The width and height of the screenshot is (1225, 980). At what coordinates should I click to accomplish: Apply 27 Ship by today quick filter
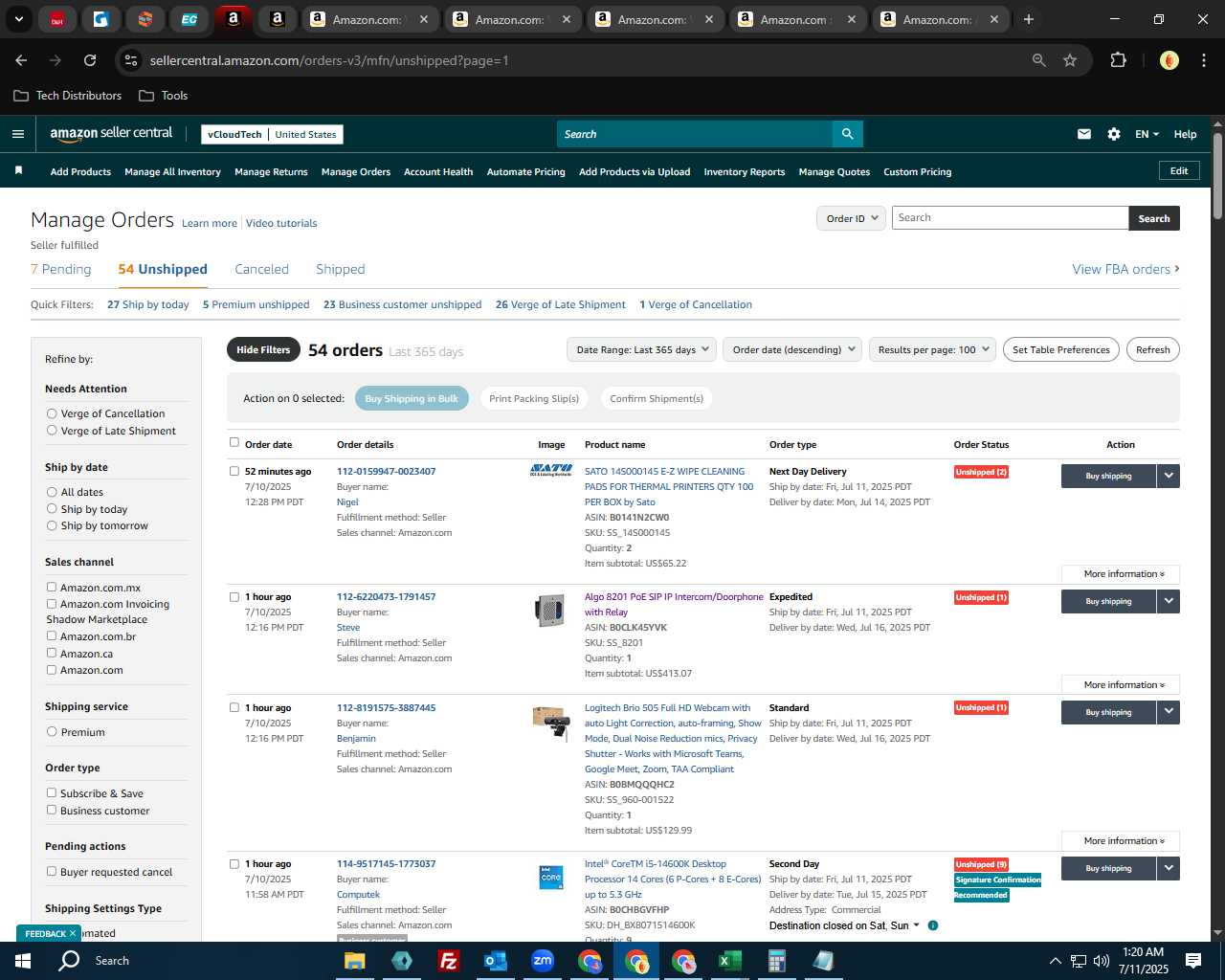[x=148, y=304]
